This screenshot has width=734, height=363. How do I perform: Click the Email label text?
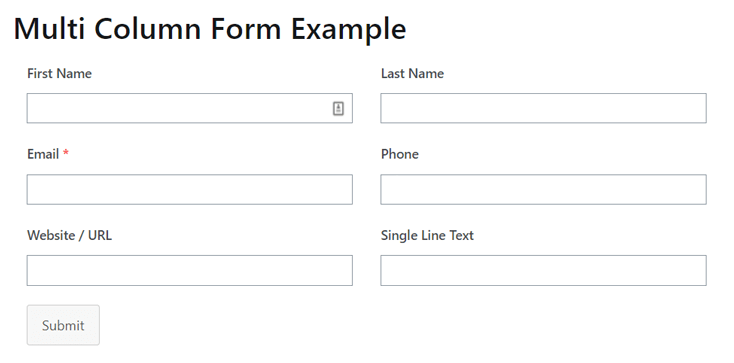43,154
